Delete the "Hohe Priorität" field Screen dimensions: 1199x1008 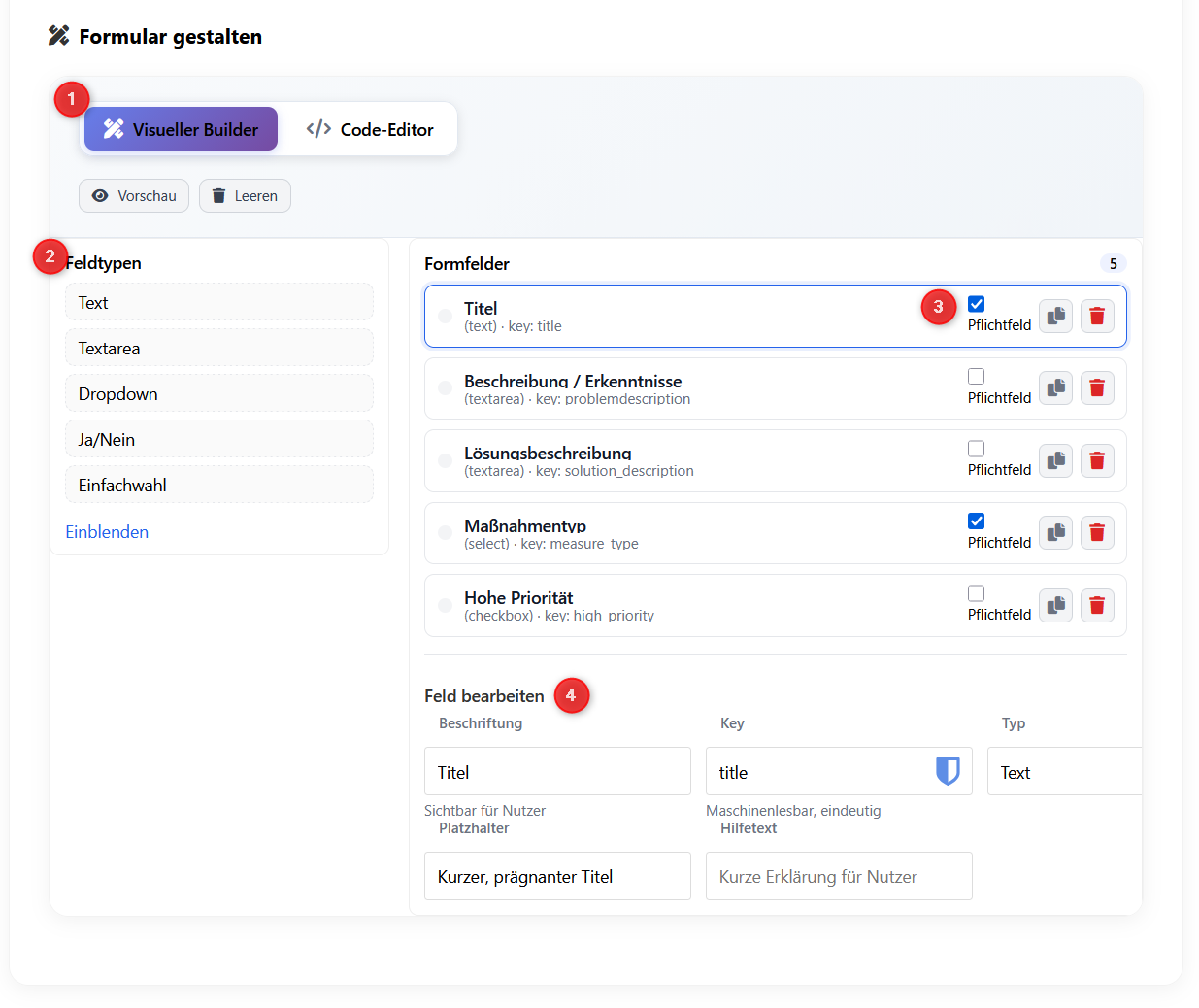click(1097, 605)
